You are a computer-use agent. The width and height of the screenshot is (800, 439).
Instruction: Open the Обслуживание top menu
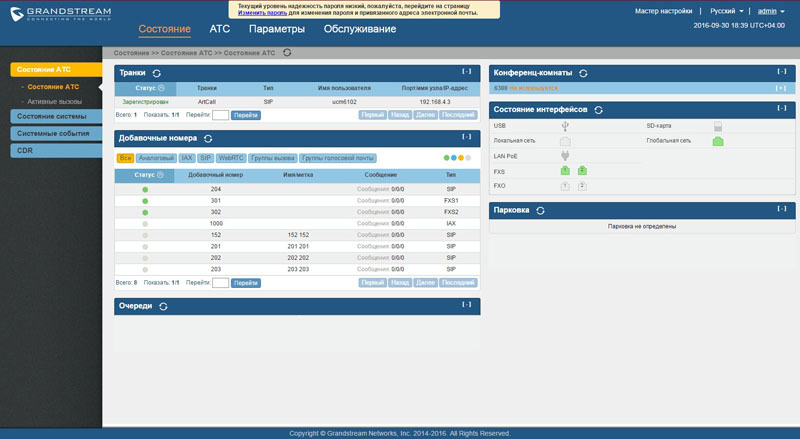pyautogui.click(x=360, y=29)
